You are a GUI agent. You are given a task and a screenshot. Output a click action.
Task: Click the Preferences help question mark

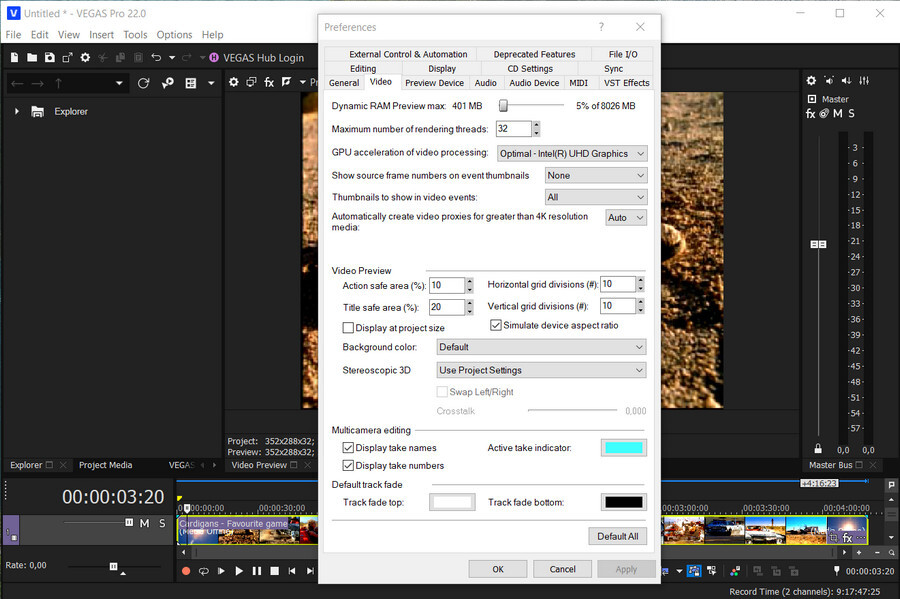(x=601, y=27)
